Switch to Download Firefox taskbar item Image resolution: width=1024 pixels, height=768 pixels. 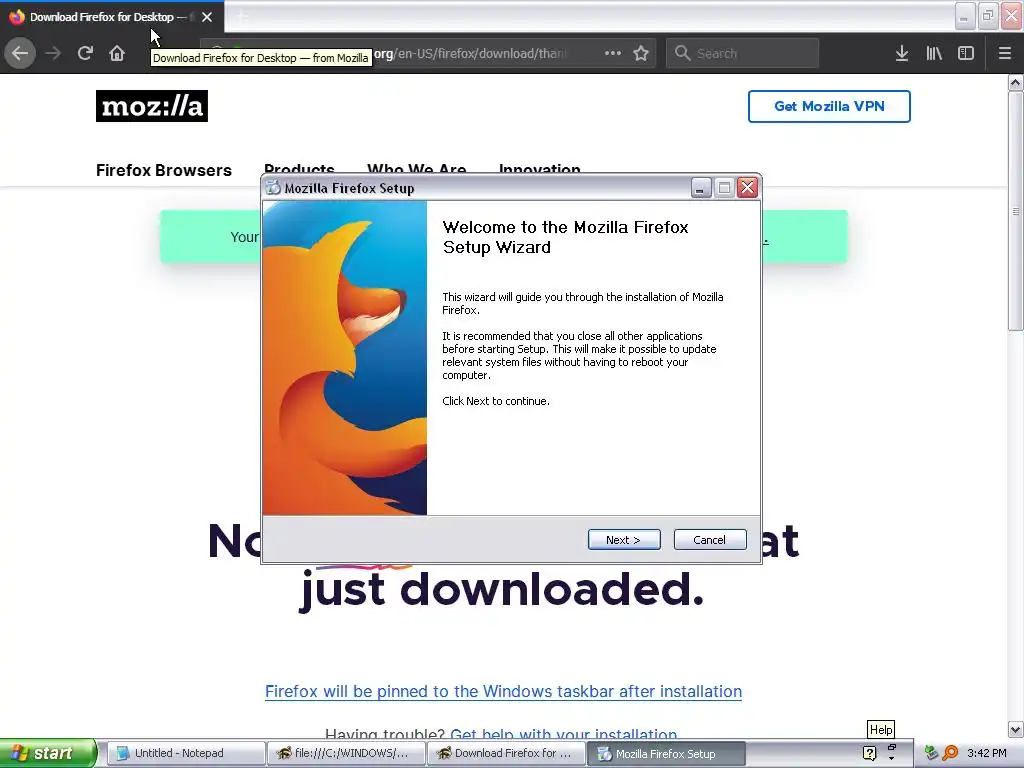(506, 753)
